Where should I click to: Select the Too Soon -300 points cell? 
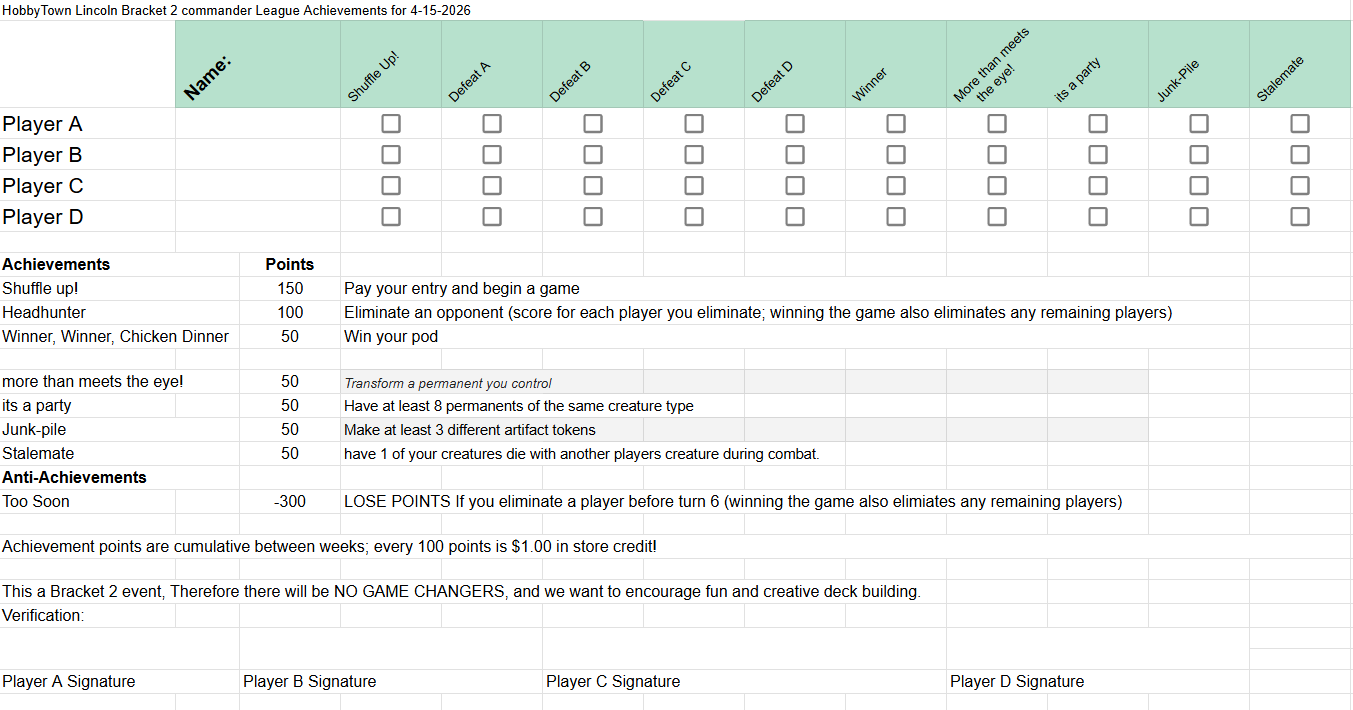(x=289, y=502)
